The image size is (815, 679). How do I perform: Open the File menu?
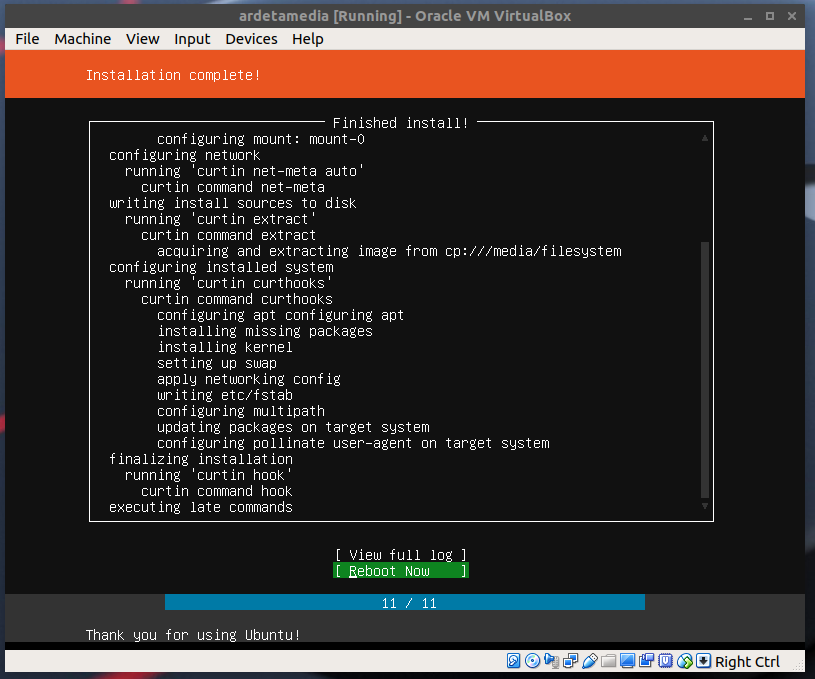tap(28, 39)
